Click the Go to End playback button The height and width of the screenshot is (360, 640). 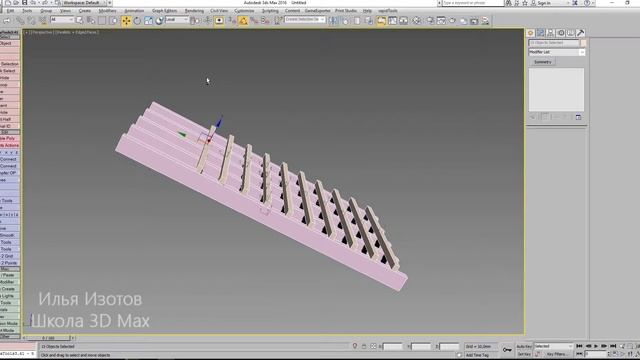pyautogui.click(x=613, y=346)
